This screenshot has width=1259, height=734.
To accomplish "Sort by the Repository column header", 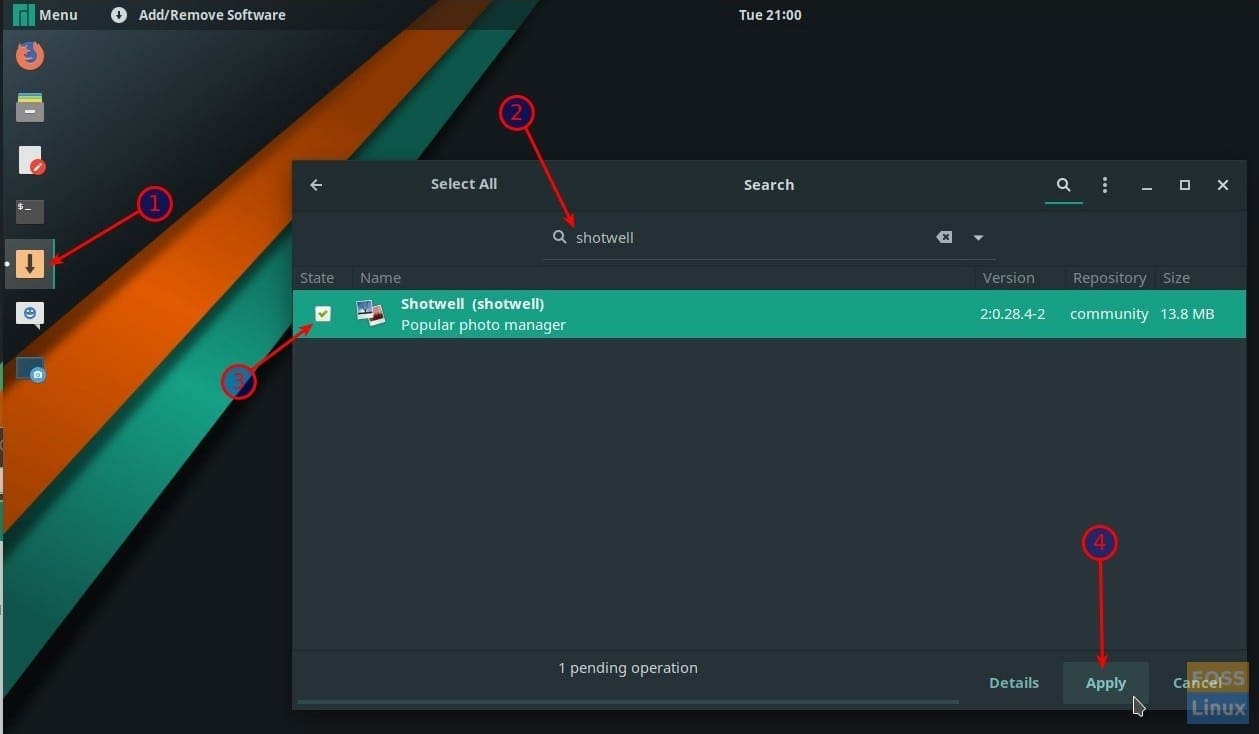I will coord(1109,278).
